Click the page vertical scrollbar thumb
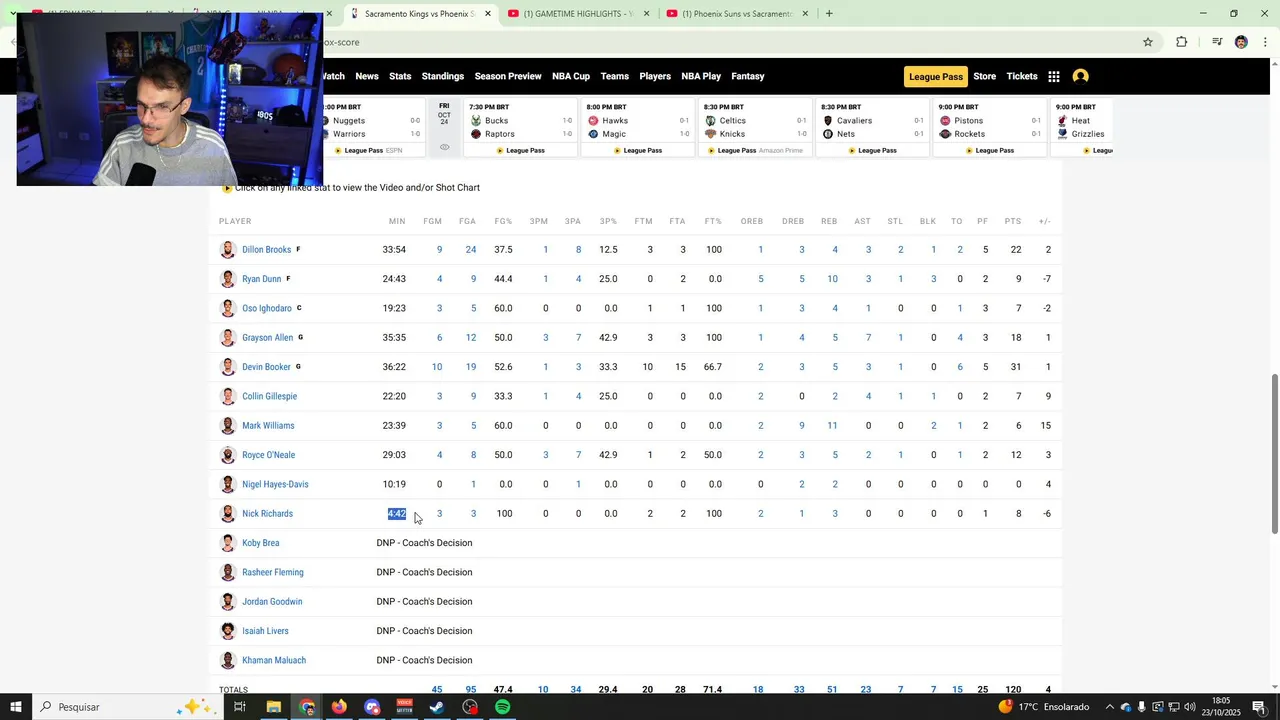 tap(1274, 453)
